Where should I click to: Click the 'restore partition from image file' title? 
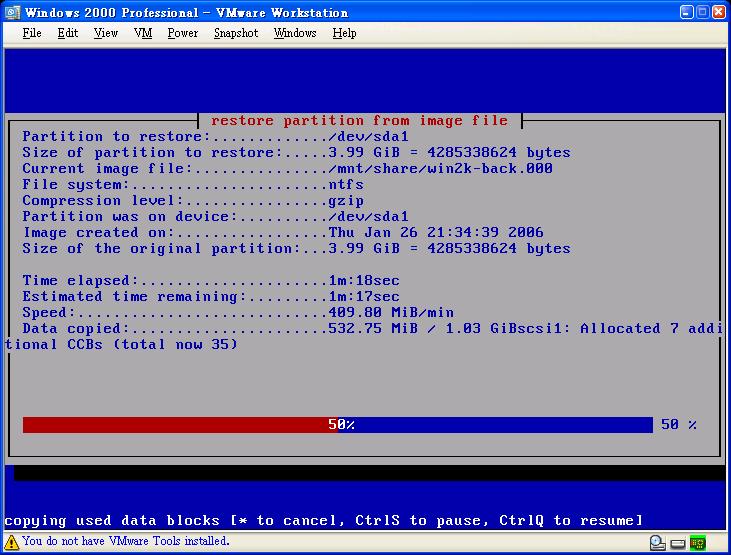(359, 120)
